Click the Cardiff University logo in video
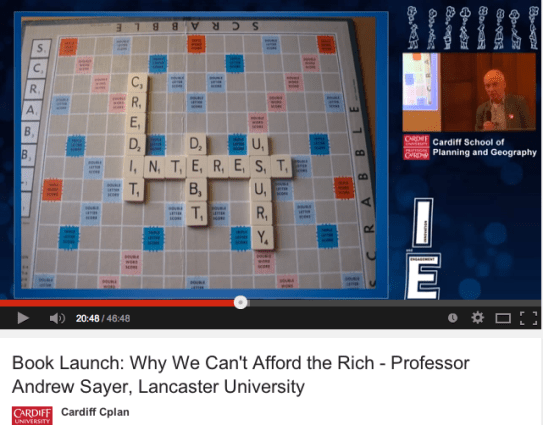This screenshot has width=543, height=425. [x=416, y=147]
